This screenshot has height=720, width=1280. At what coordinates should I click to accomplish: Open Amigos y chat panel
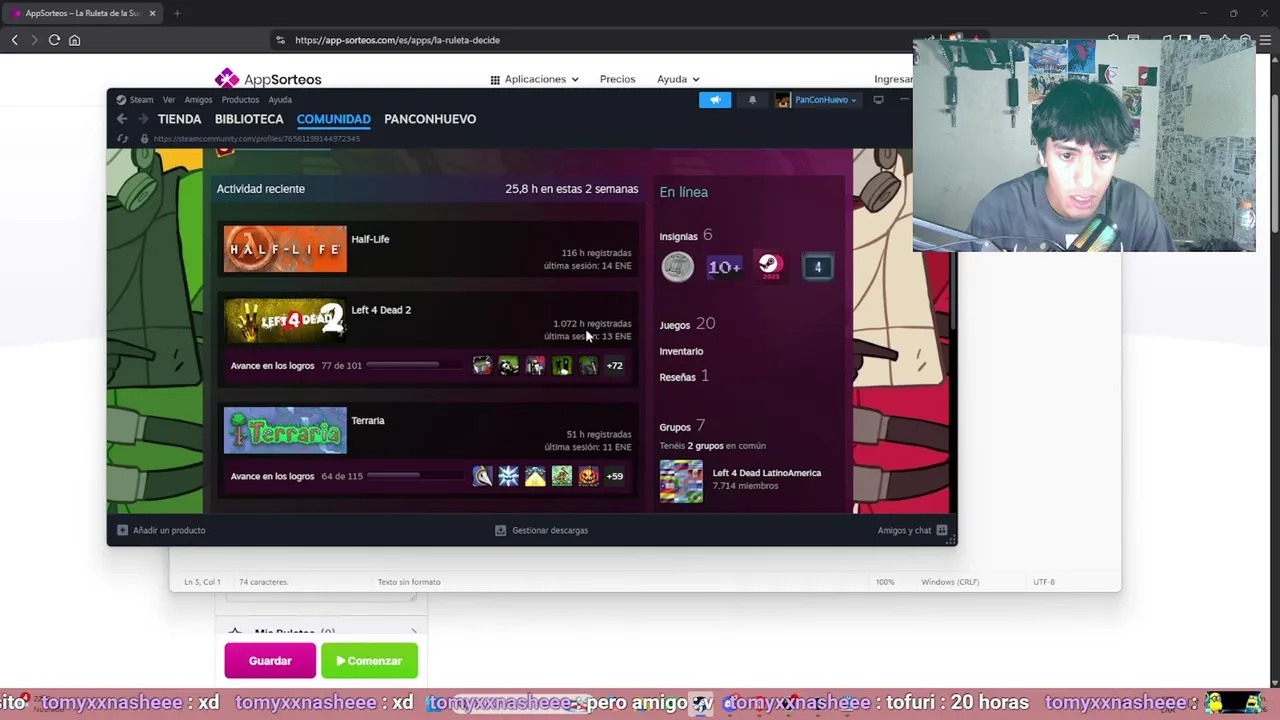tap(912, 530)
